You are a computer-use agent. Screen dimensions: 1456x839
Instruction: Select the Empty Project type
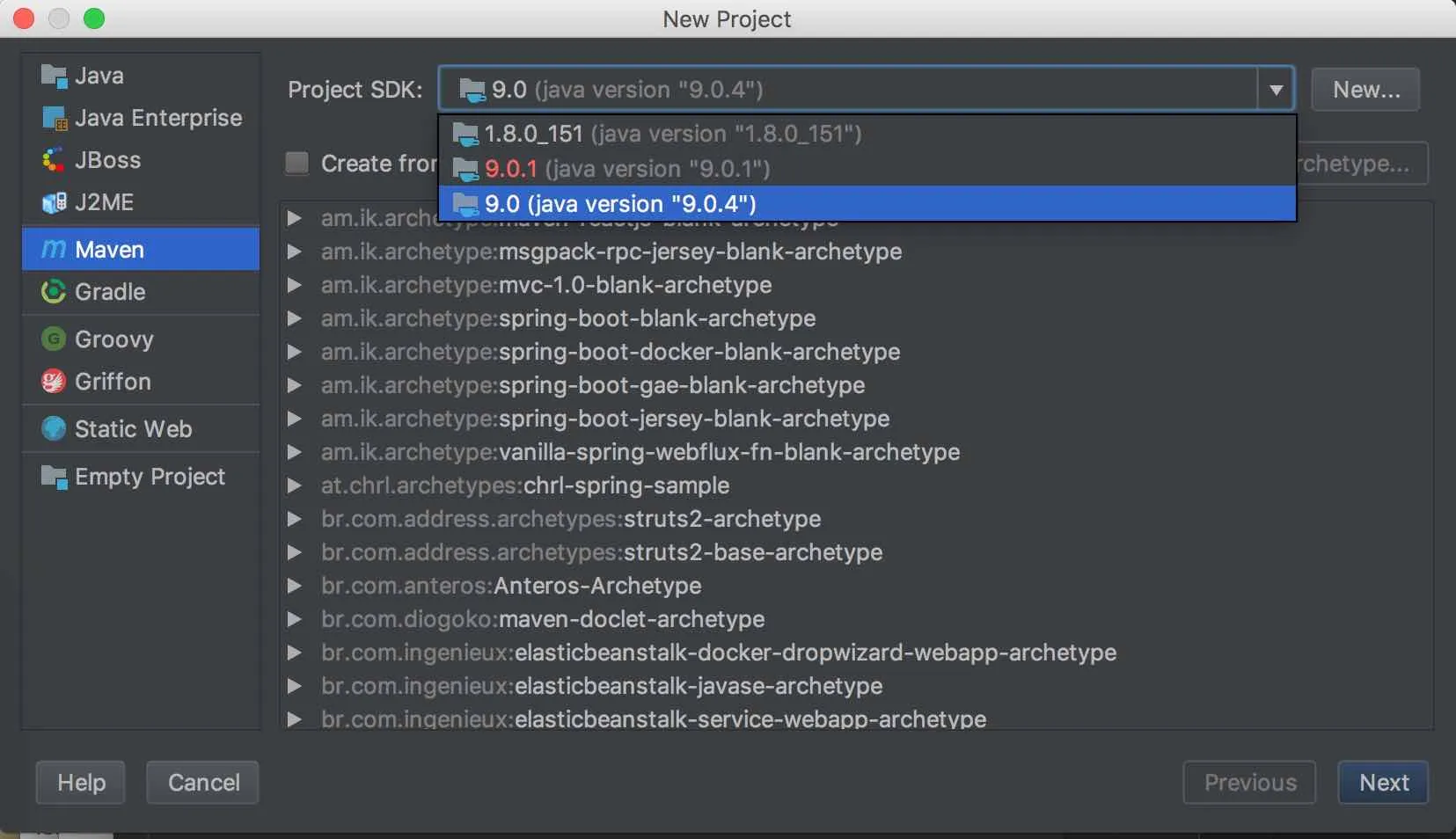point(141,477)
